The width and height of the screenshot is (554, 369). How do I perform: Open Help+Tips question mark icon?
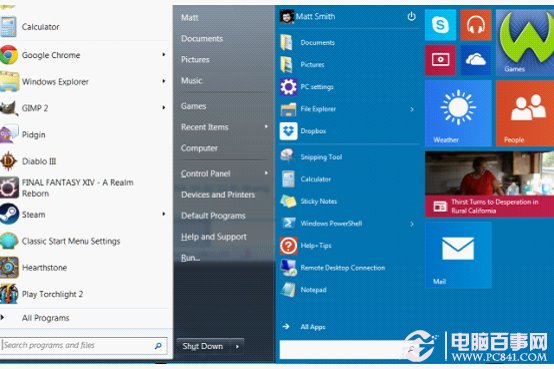point(288,245)
